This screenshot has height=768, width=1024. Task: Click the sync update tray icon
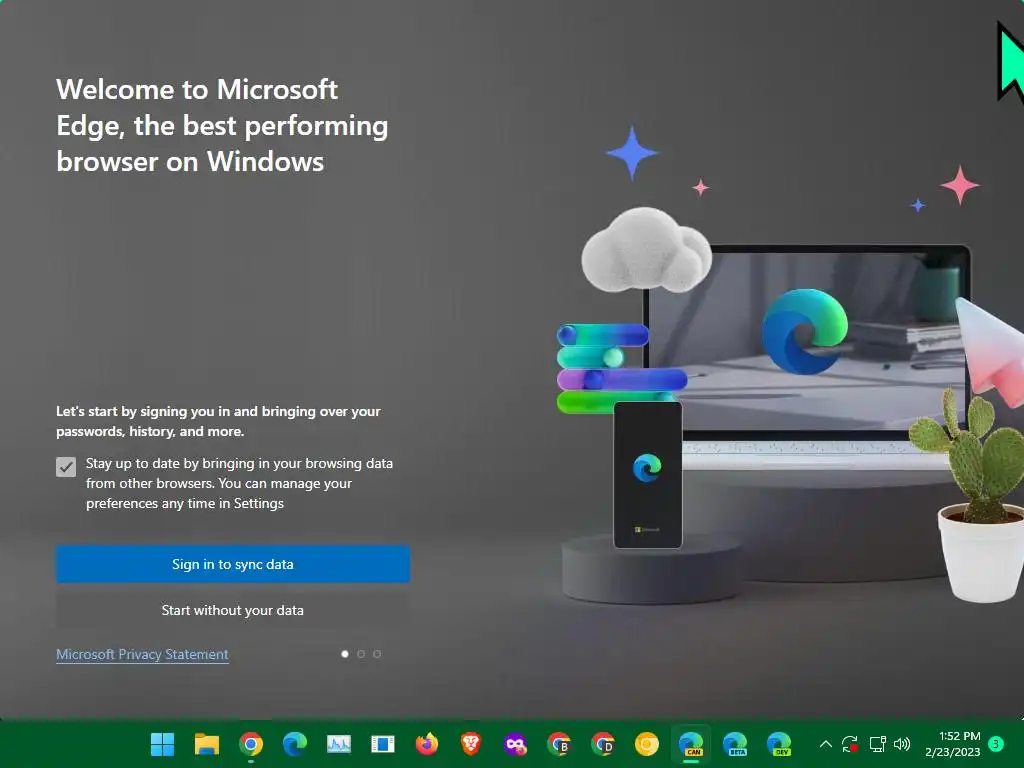pyautogui.click(x=850, y=744)
